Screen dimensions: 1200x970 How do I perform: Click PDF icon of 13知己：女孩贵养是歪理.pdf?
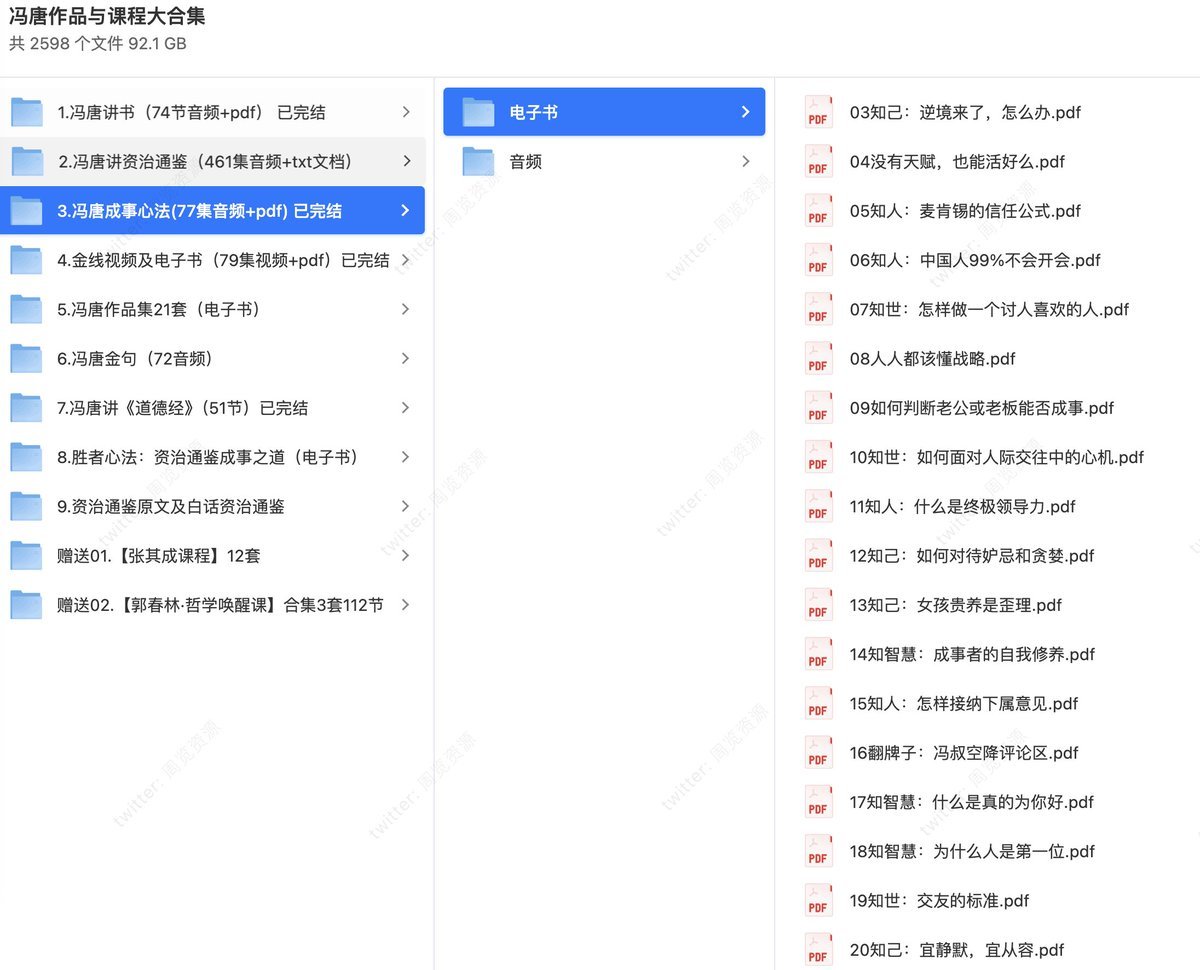click(x=819, y=605)
